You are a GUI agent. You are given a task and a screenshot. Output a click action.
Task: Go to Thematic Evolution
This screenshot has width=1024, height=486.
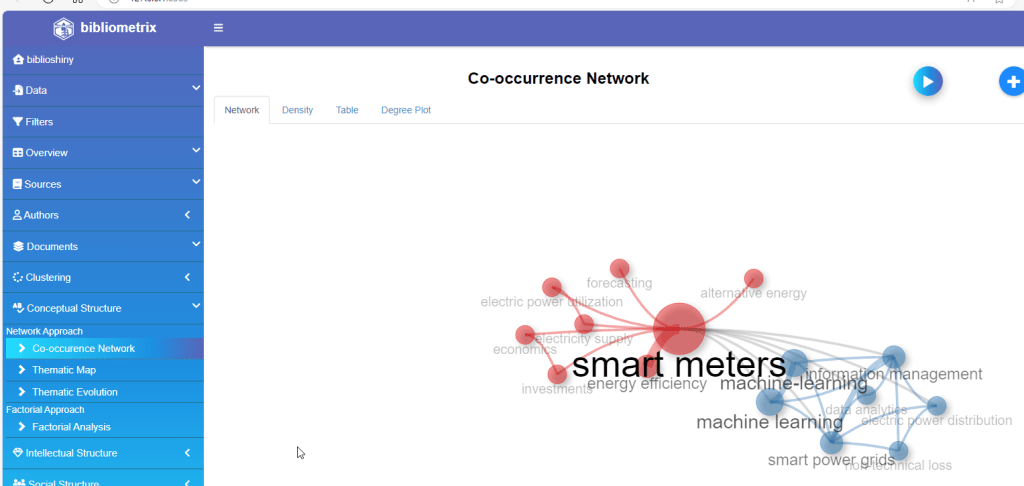[74, 392]
